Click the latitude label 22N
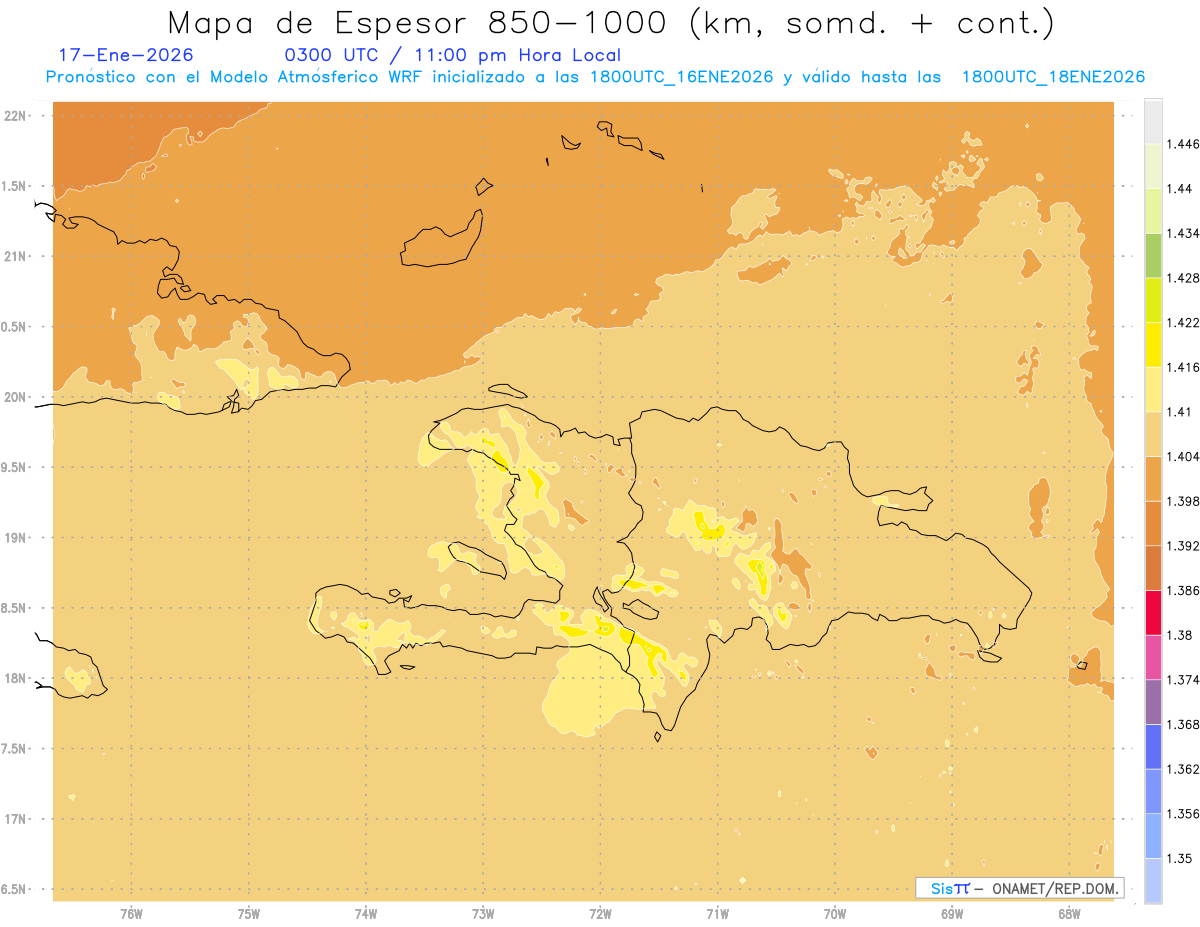The width and height of the screenshot is (1200, 927). pos(15,115)
